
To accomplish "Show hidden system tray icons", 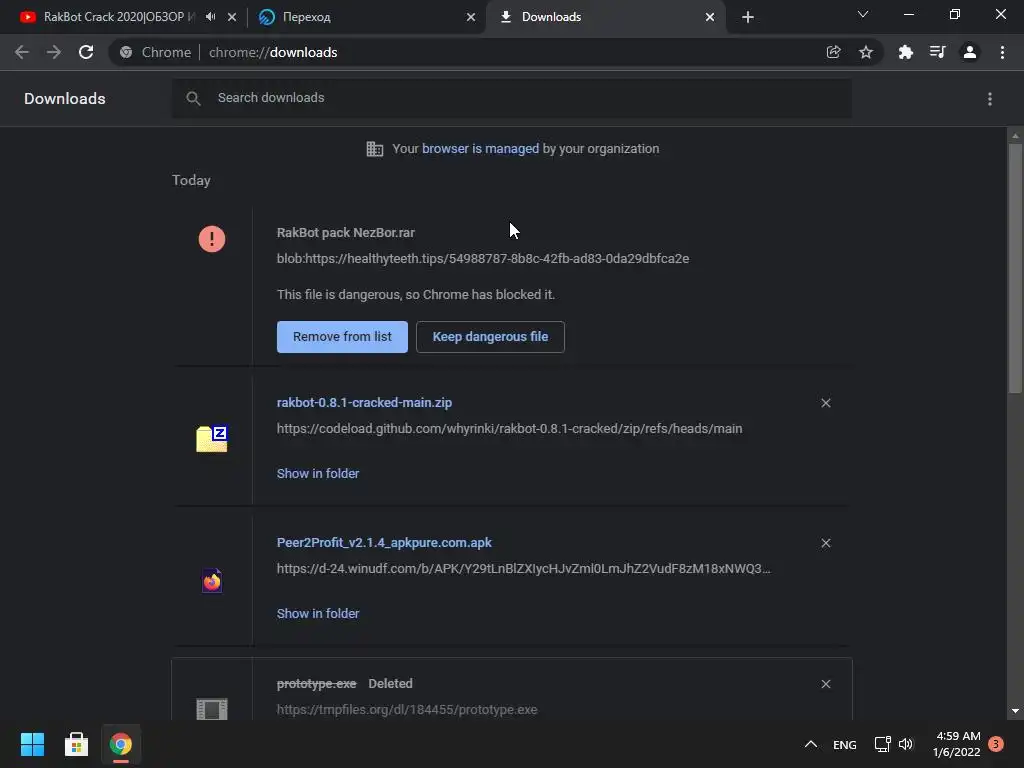I will [810, 744].
